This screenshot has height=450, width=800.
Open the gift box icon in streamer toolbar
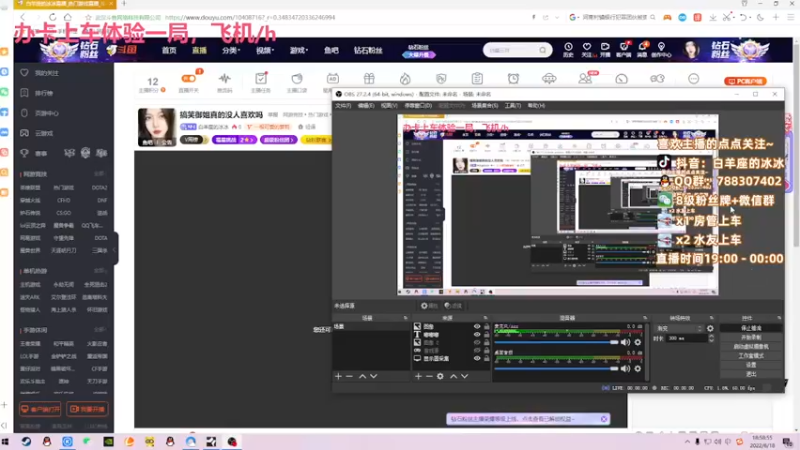click(x=369, y=79)
